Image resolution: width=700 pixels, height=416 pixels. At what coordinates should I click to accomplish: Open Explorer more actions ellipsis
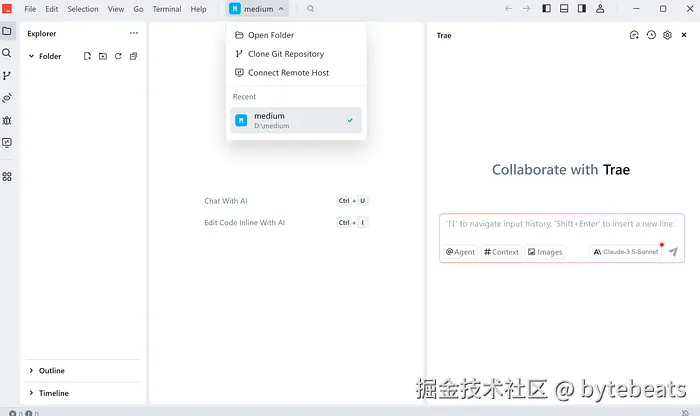point(134,33)
